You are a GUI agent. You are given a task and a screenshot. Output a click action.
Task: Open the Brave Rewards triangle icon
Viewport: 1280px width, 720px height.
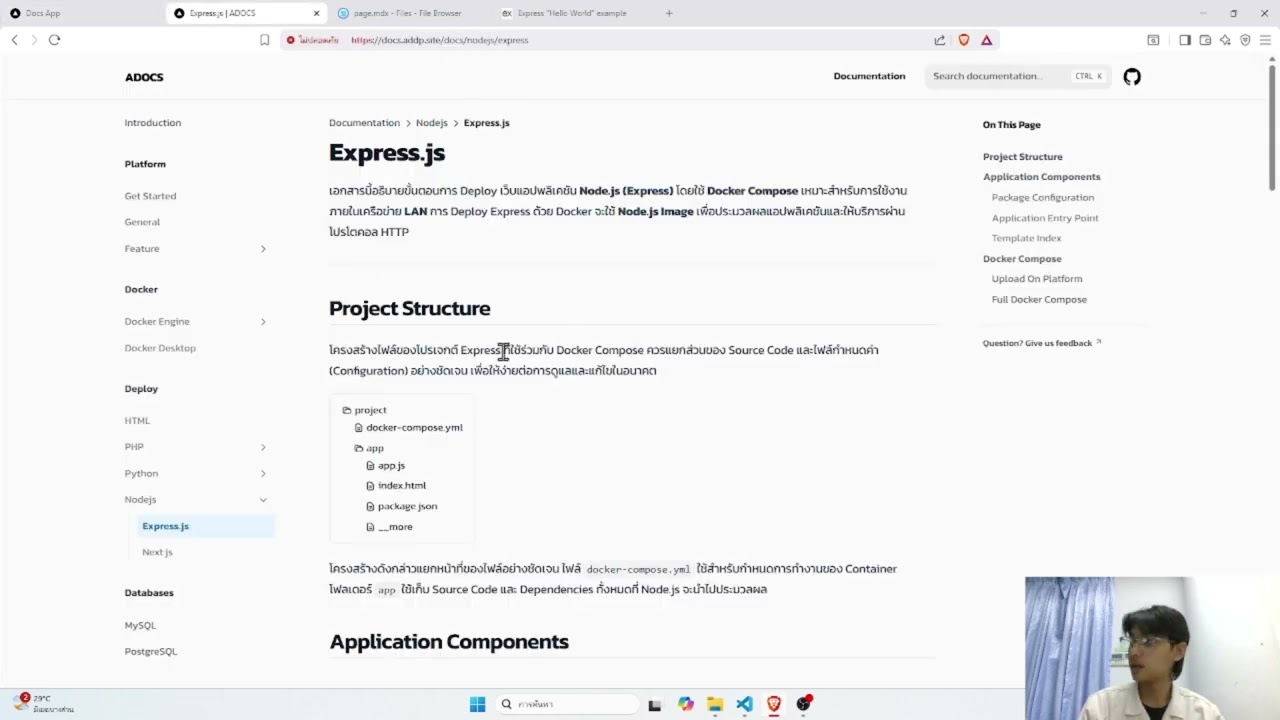tap(986, 40)
